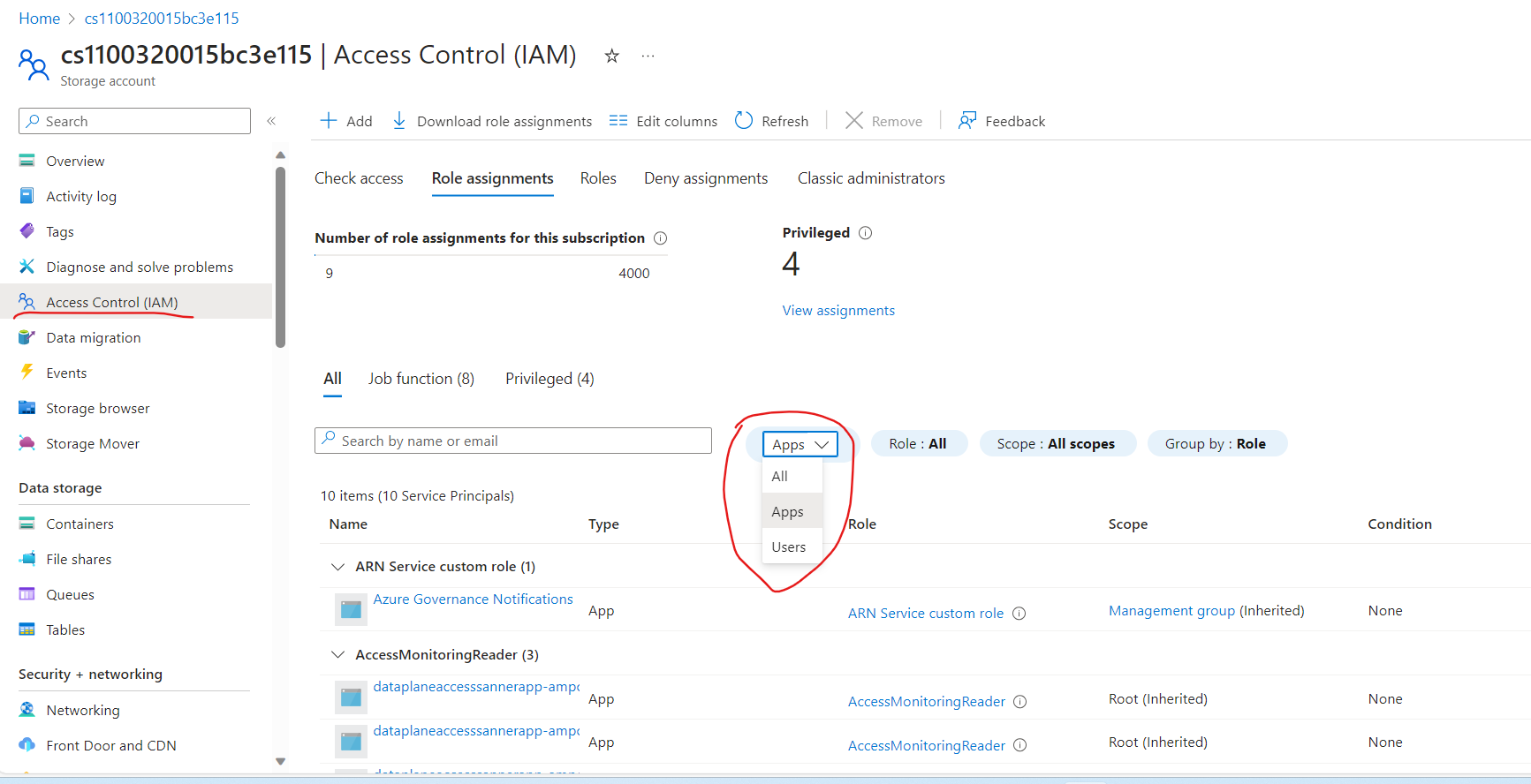Screen dimensions: 1531x784
Task: Click sidebar scroll down arrow
Action: pyautogui.click(x=280, y=761)
